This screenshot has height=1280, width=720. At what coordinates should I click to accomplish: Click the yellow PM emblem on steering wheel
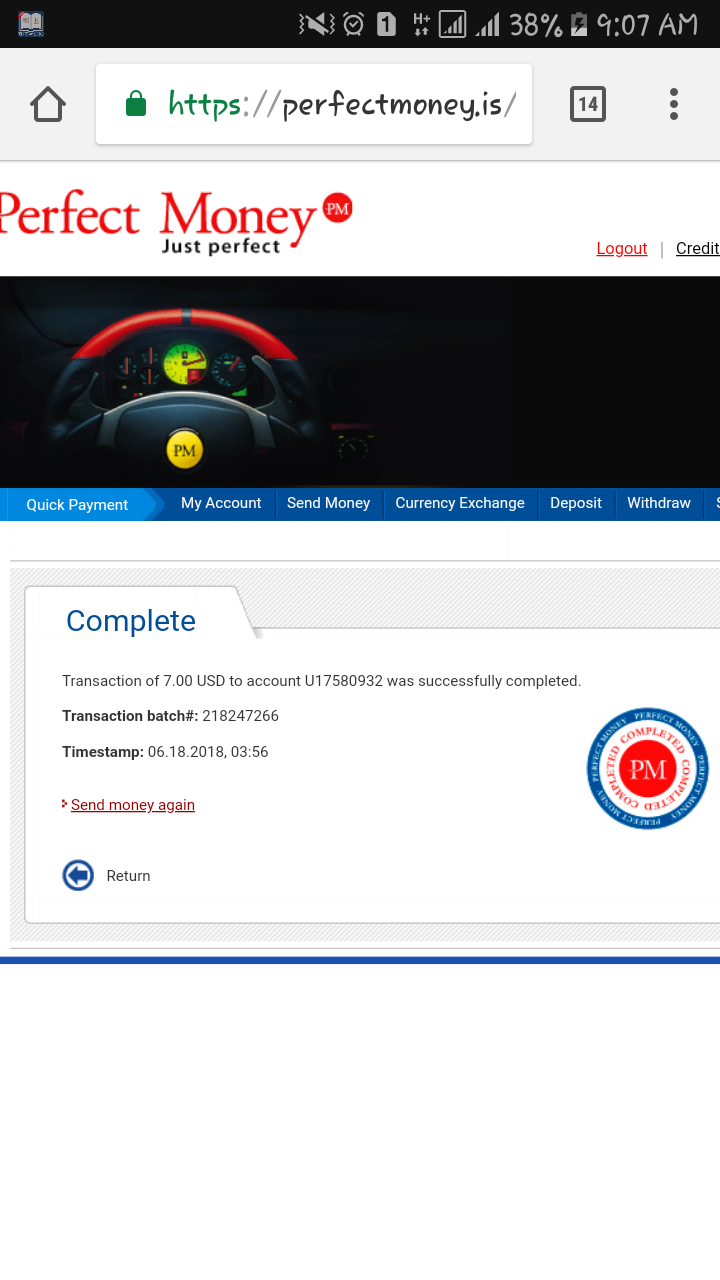tap(185, 450)
